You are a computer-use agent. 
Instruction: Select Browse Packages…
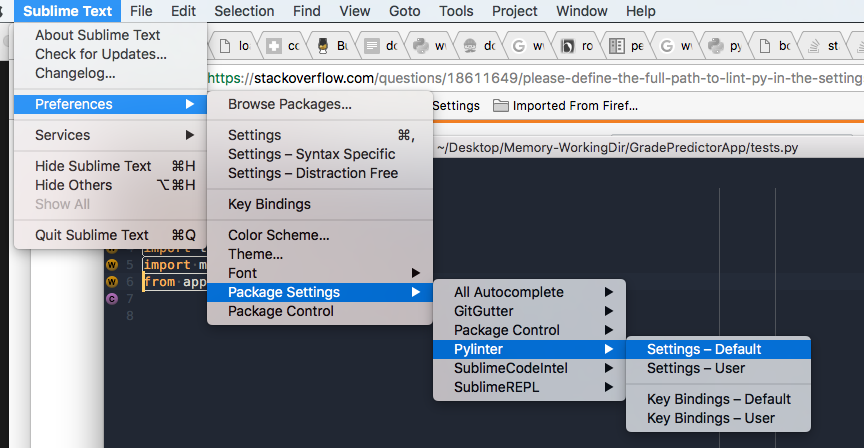[320, 104]
